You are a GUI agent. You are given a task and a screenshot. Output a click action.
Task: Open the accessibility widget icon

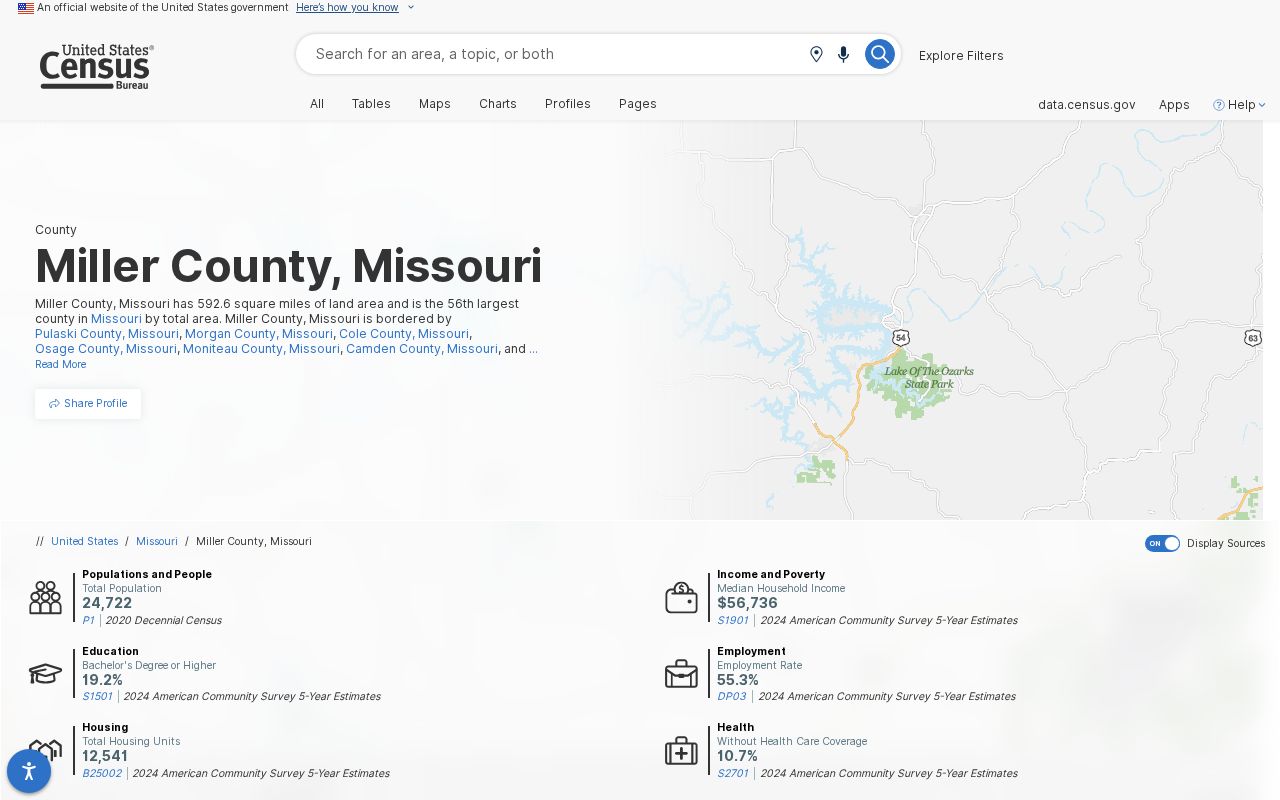tap(29, 771)
